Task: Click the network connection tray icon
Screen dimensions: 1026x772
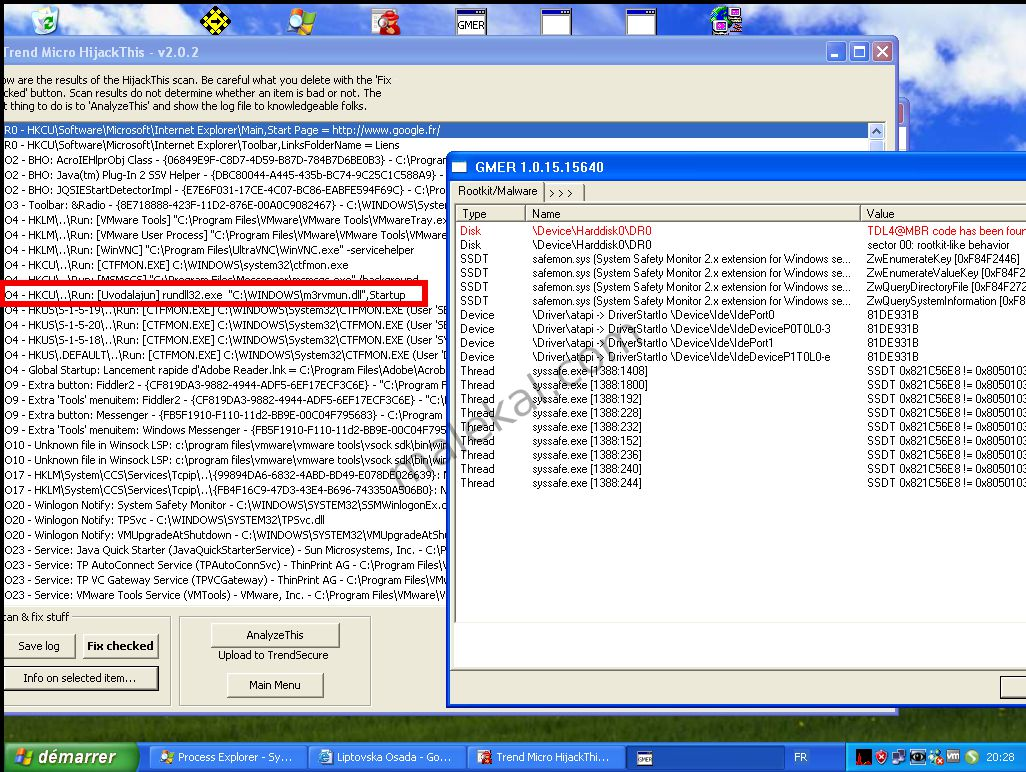Action: point(899,757)
